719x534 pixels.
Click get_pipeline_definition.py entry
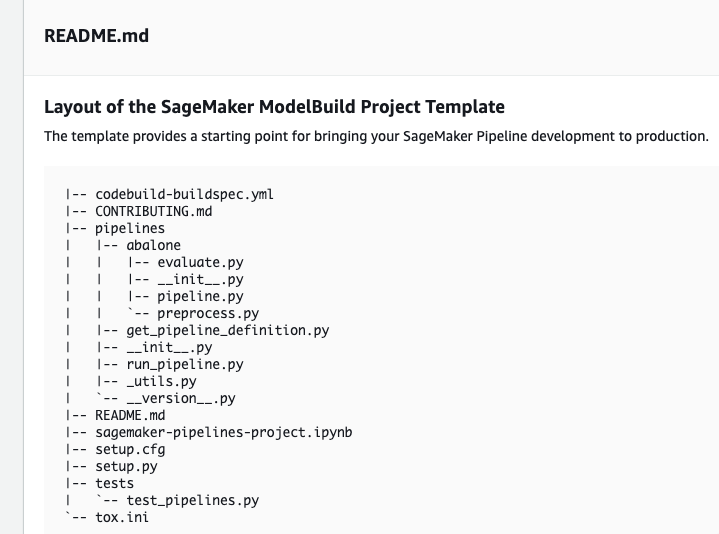pyautogui.click(x=228, y=330)
